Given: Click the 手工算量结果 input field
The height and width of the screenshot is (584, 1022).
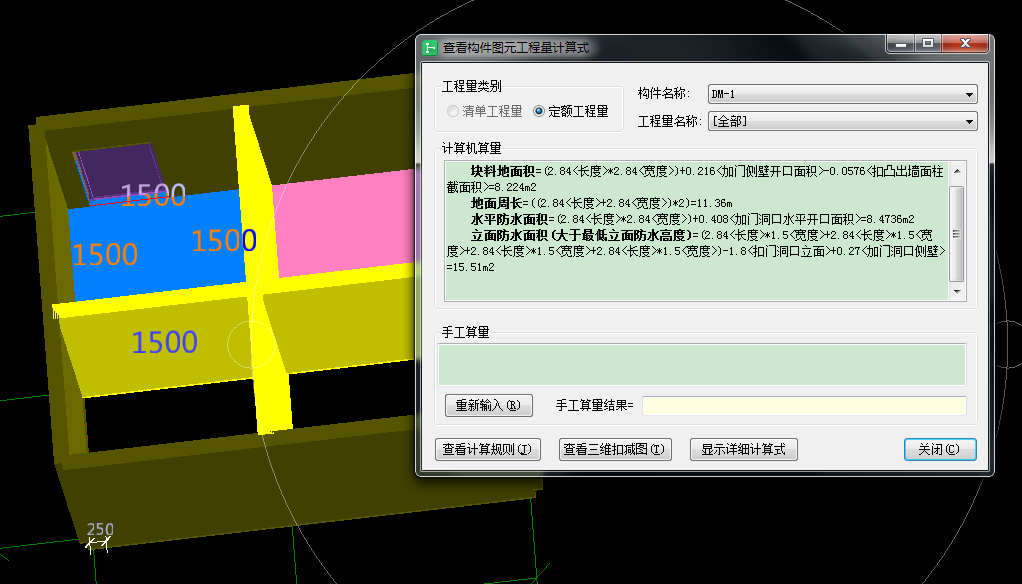Looking at the screenshot, I should click(x=804, y=405).
